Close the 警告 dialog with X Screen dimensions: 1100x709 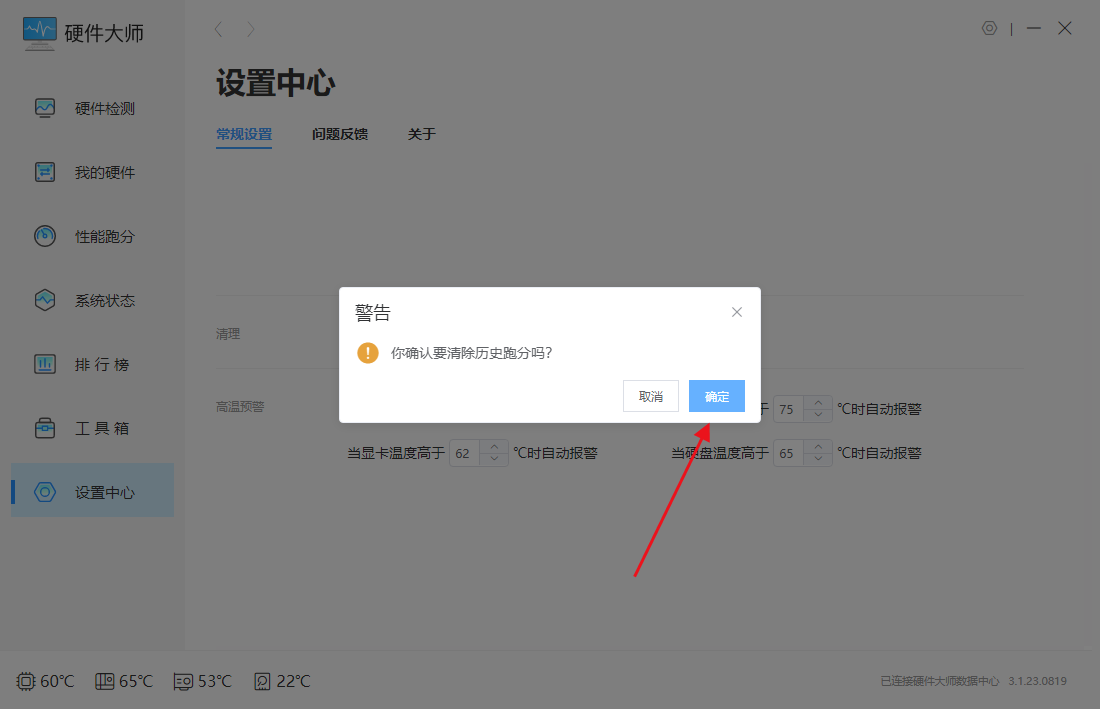(x=737, y=312)
